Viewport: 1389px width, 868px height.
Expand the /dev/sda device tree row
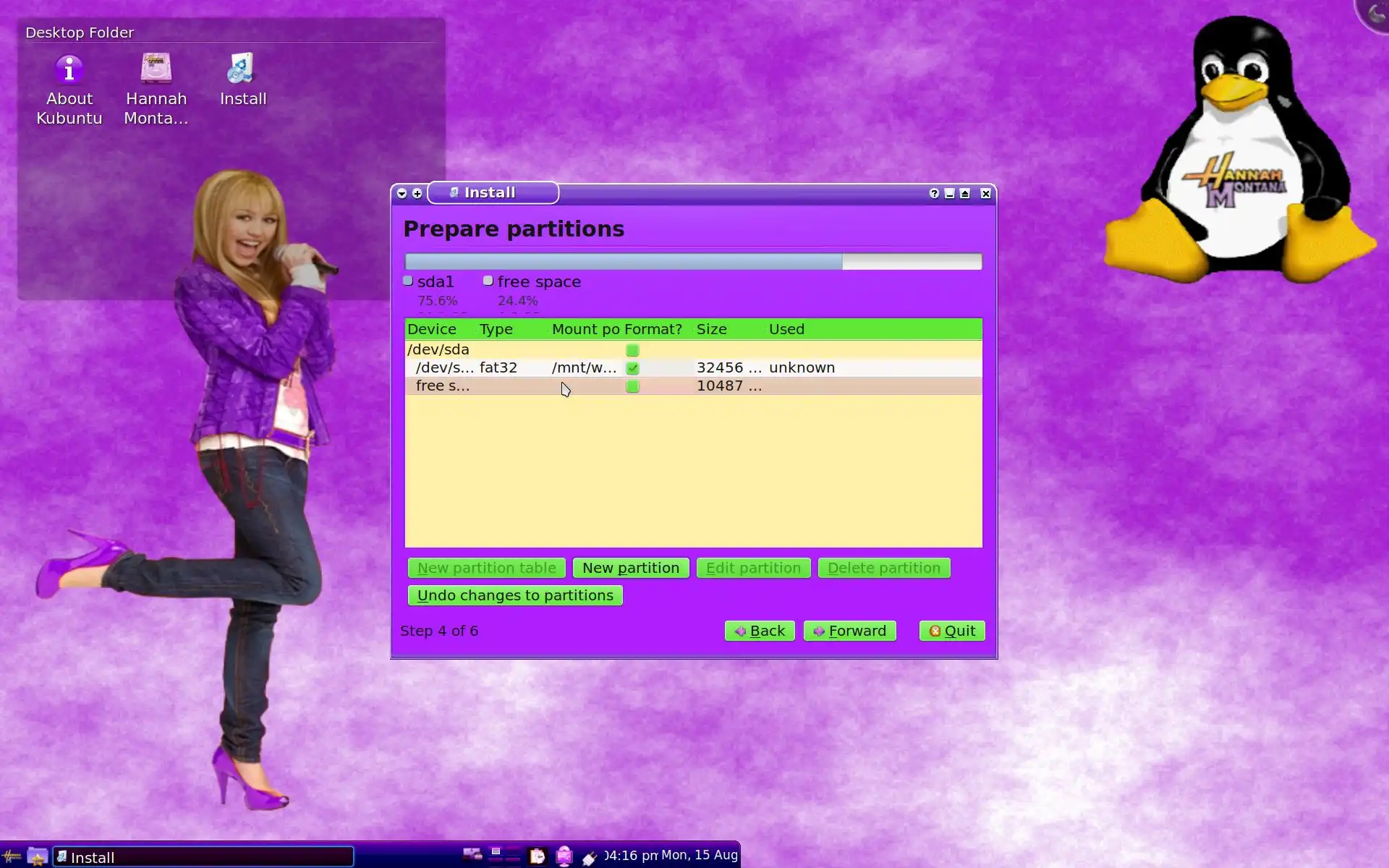pyautogui.click(x=438, y=349)
